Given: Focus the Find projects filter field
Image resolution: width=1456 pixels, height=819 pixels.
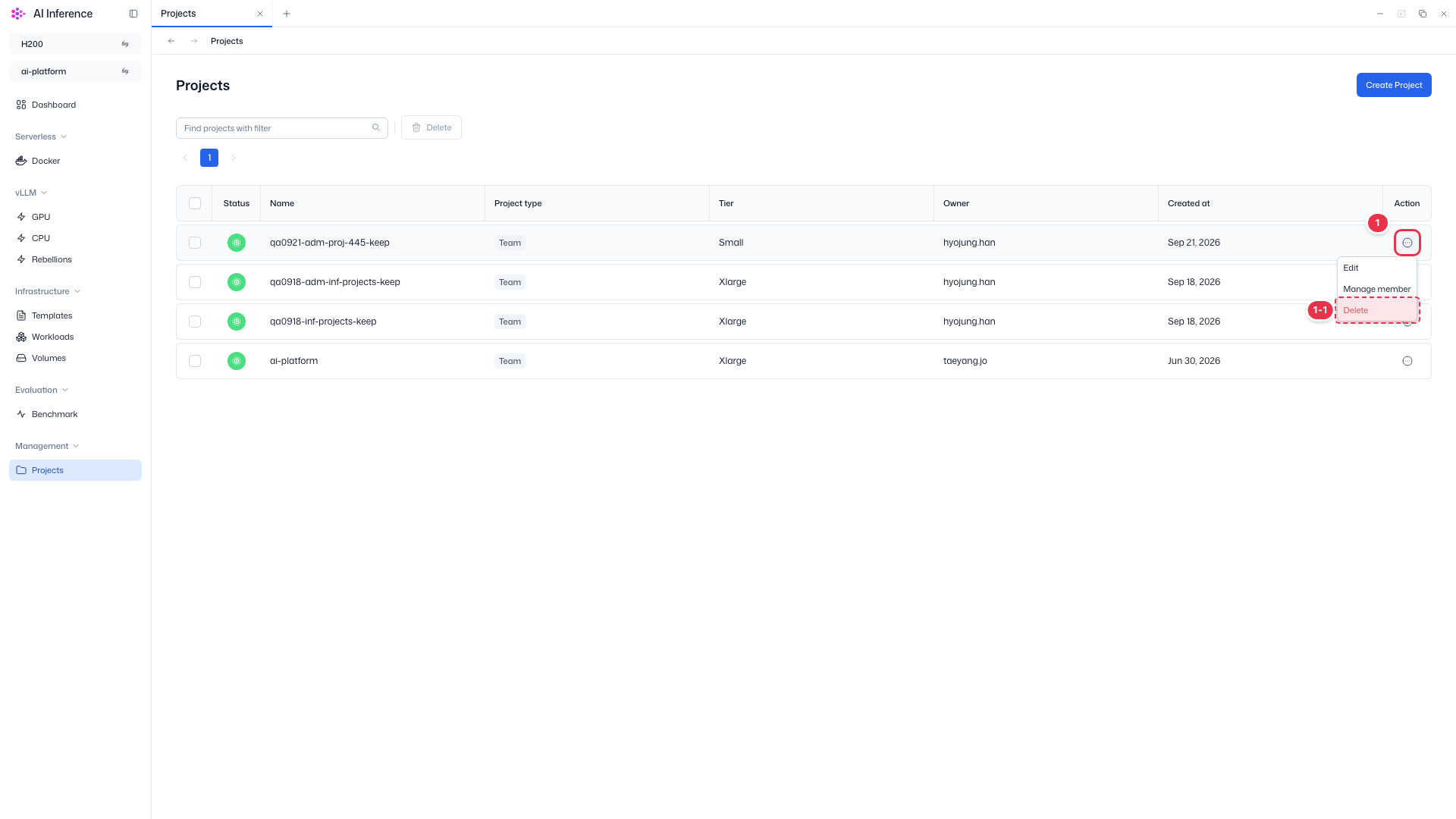Looking at the screenshot, I should pyautogui.click(x=282, y=128).
